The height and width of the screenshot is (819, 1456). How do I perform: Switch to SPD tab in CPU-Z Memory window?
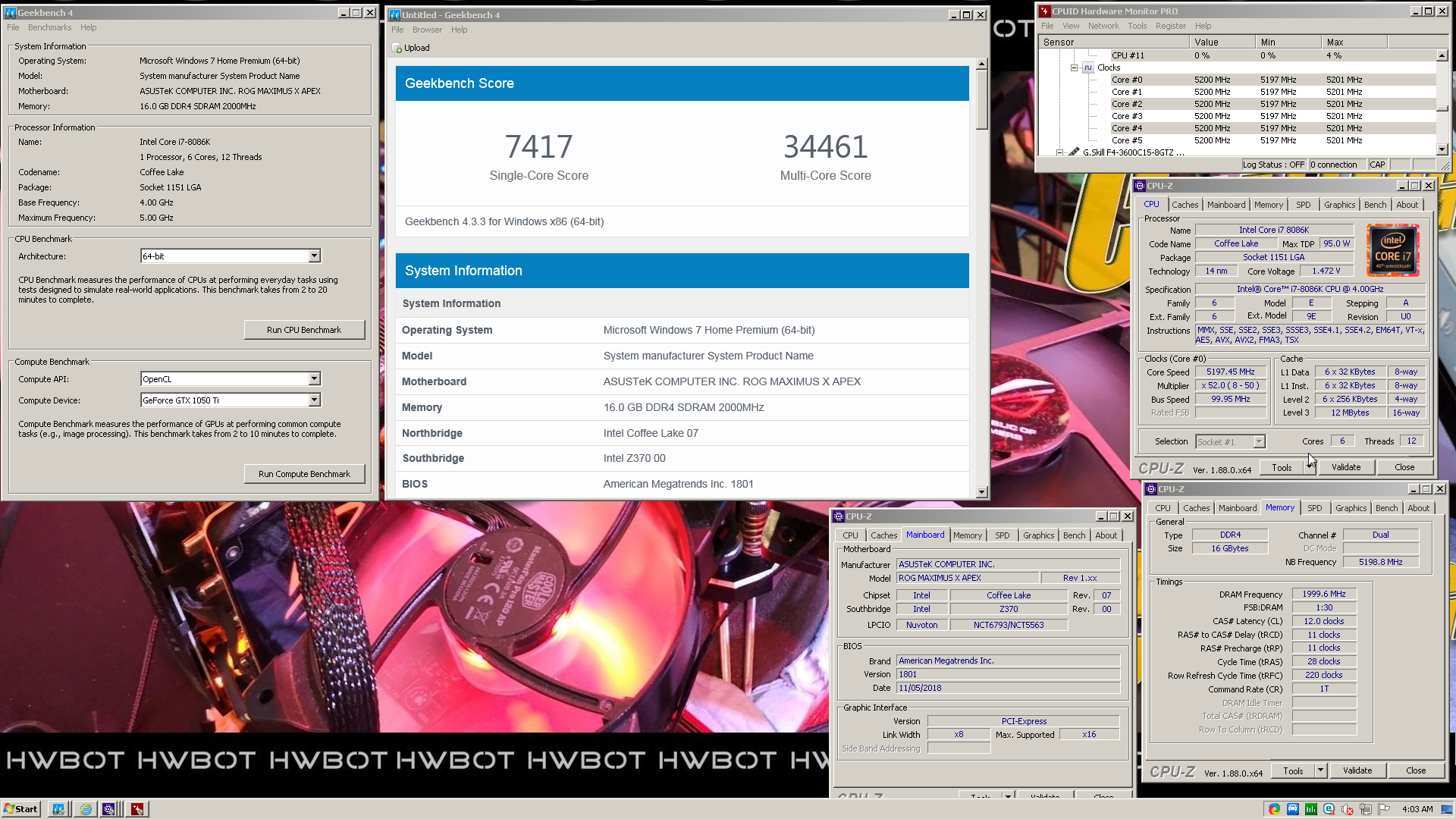tap(1314, 508)
